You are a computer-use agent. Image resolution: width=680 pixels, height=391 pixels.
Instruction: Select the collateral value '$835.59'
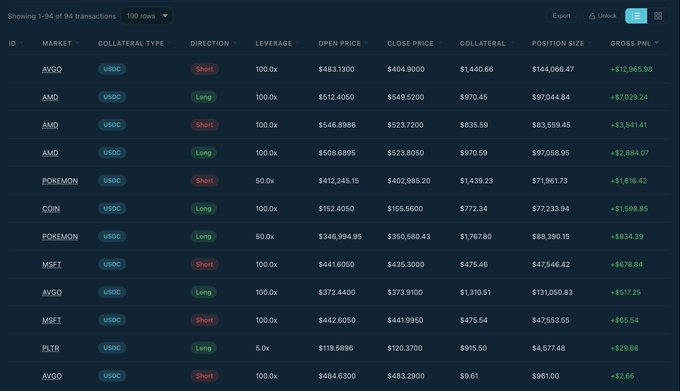click(x=474, y=125)
